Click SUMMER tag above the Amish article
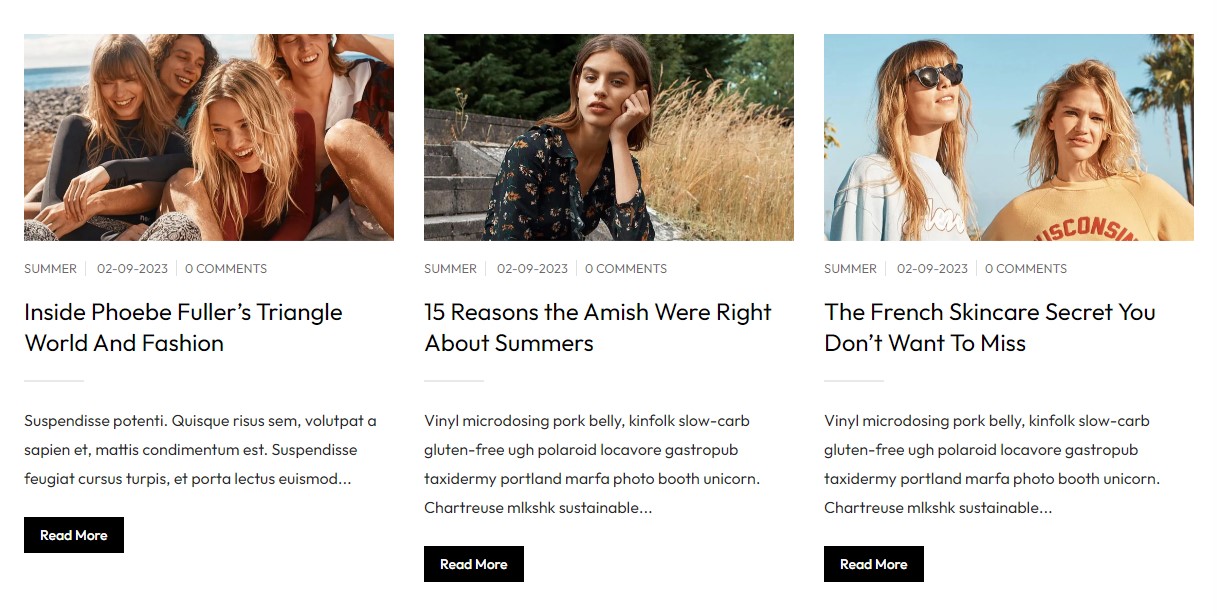The height and width of the screenshot is (616, 1217). coord(450,269)
